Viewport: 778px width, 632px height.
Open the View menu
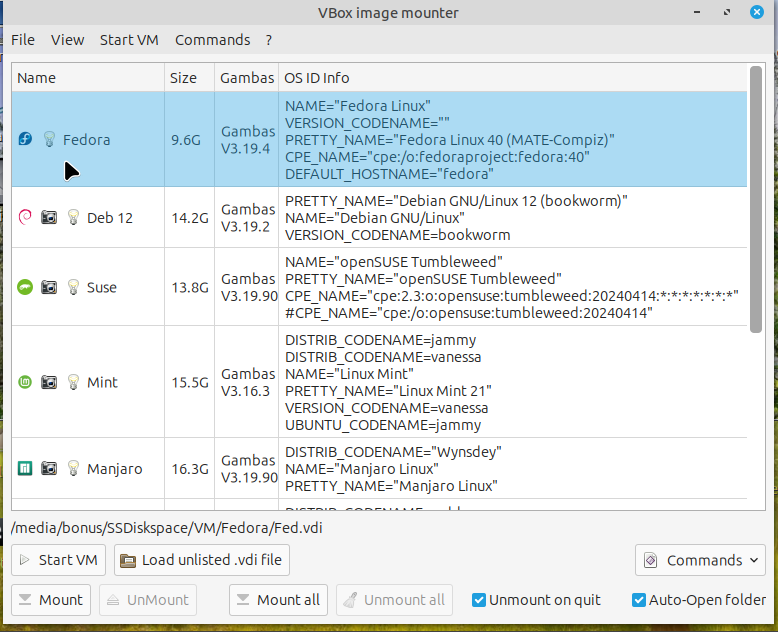click(x=67, y=40)
